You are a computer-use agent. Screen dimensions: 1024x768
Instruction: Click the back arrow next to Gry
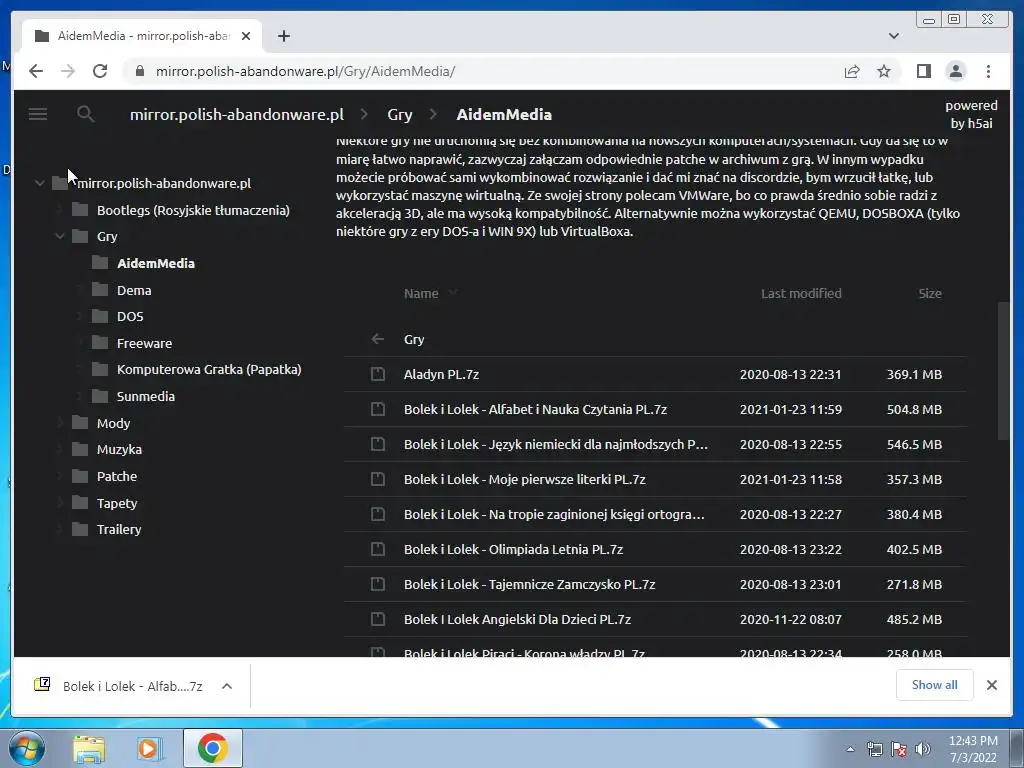pyautogui.click(x=377, y=339)
